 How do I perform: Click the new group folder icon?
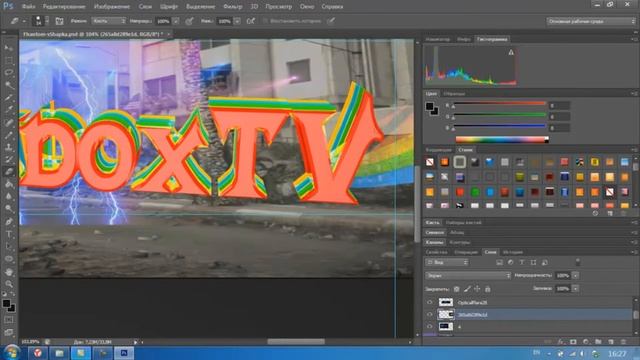tap(598, 342)
